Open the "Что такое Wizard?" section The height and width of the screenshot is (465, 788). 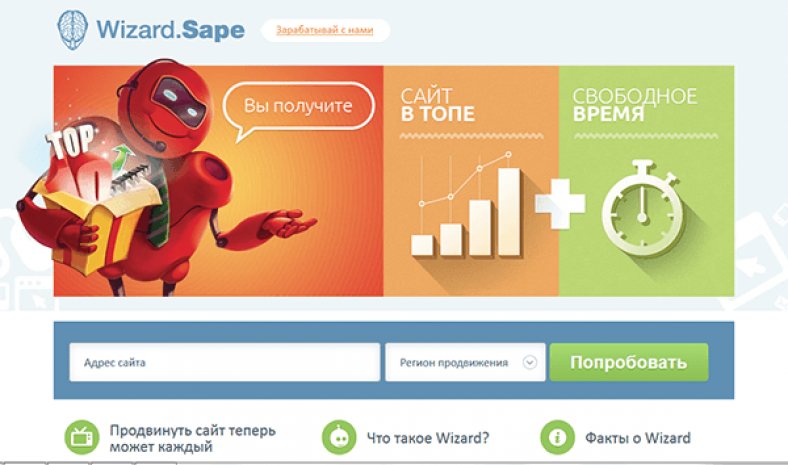tap(429, 437)
